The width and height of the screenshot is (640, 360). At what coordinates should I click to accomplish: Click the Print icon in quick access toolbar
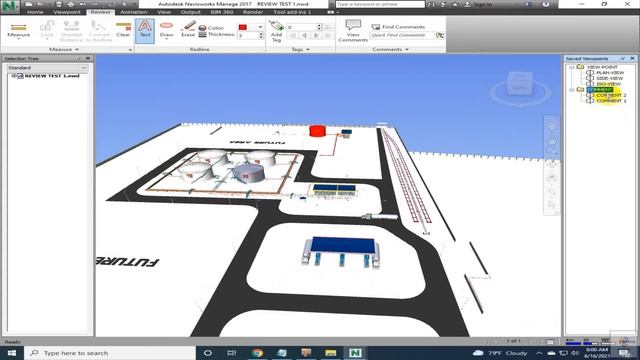[x=71, y=4]
